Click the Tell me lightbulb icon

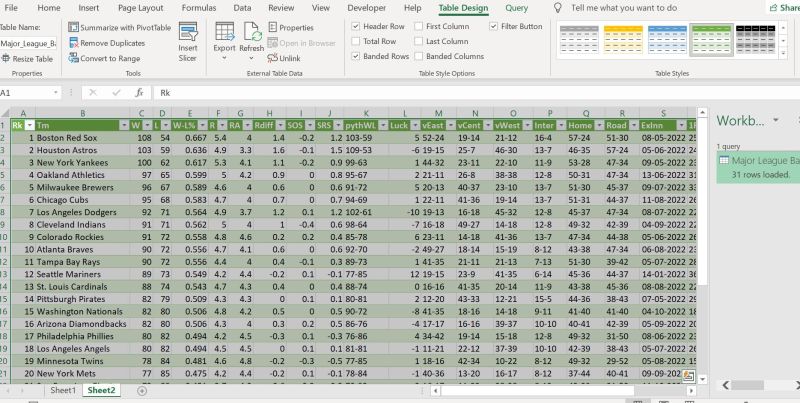[558, 8]
